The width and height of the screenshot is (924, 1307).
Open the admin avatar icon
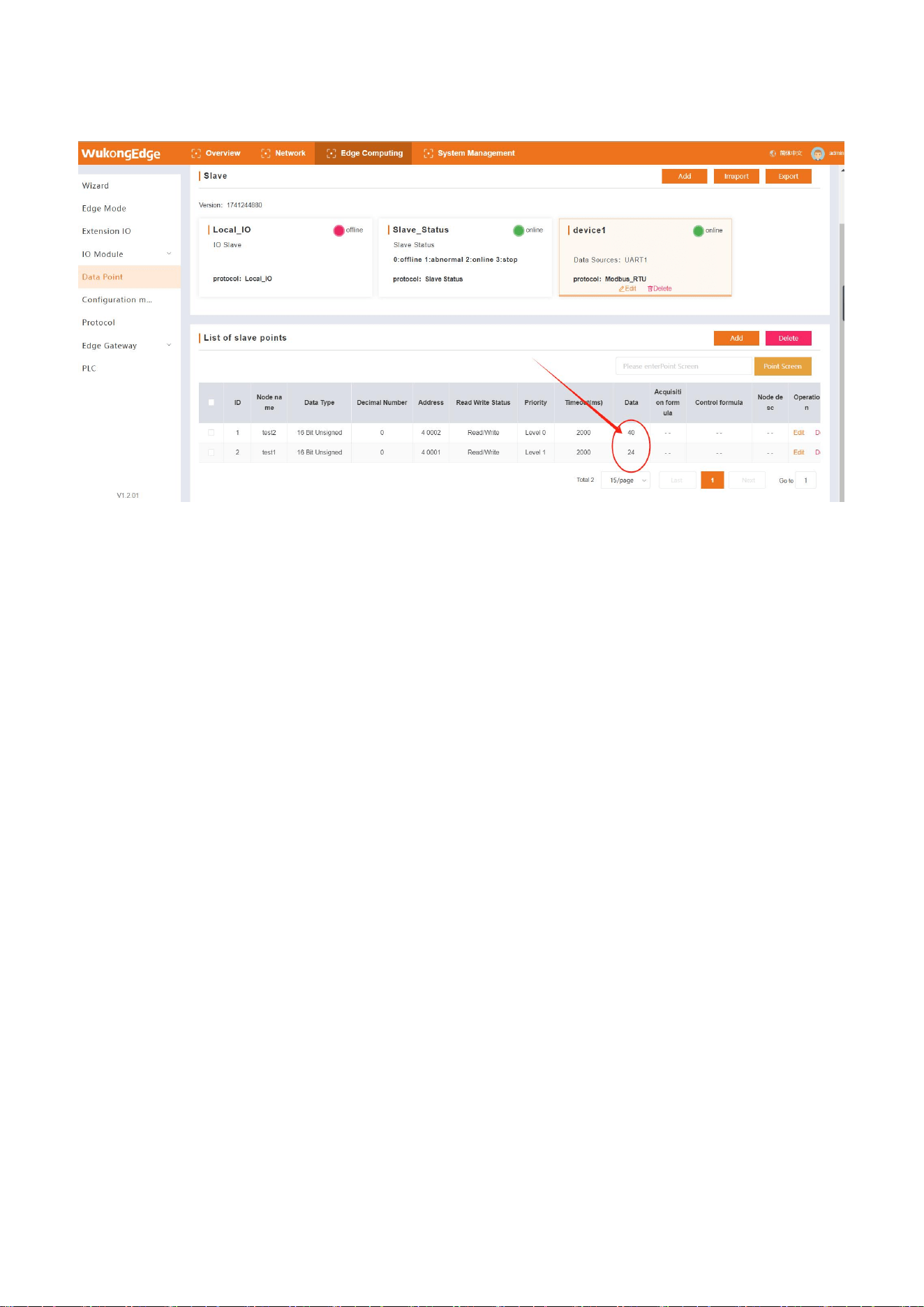tap(818, 154)
